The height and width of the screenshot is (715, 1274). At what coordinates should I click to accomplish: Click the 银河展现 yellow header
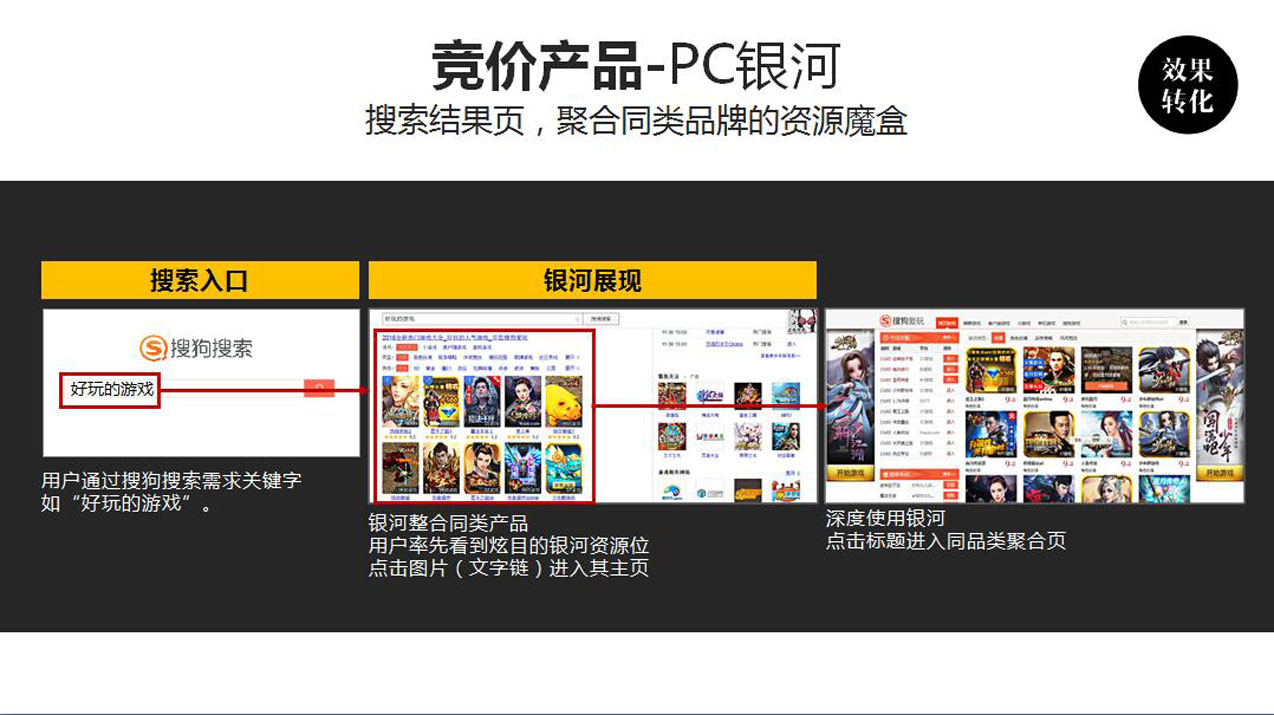point(592,280)
